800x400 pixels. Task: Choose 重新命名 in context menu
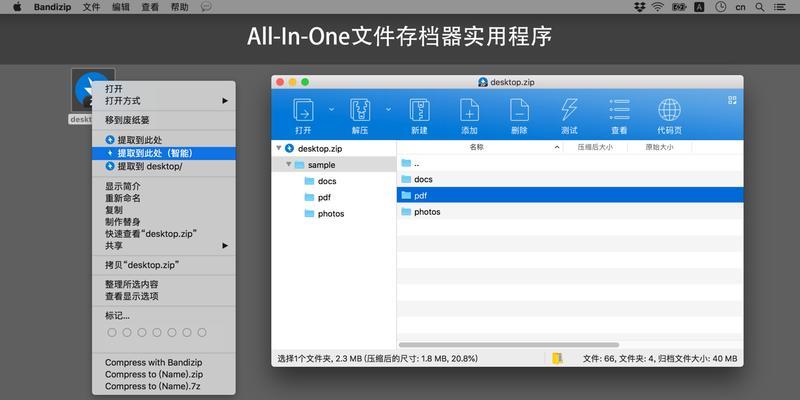164,198
